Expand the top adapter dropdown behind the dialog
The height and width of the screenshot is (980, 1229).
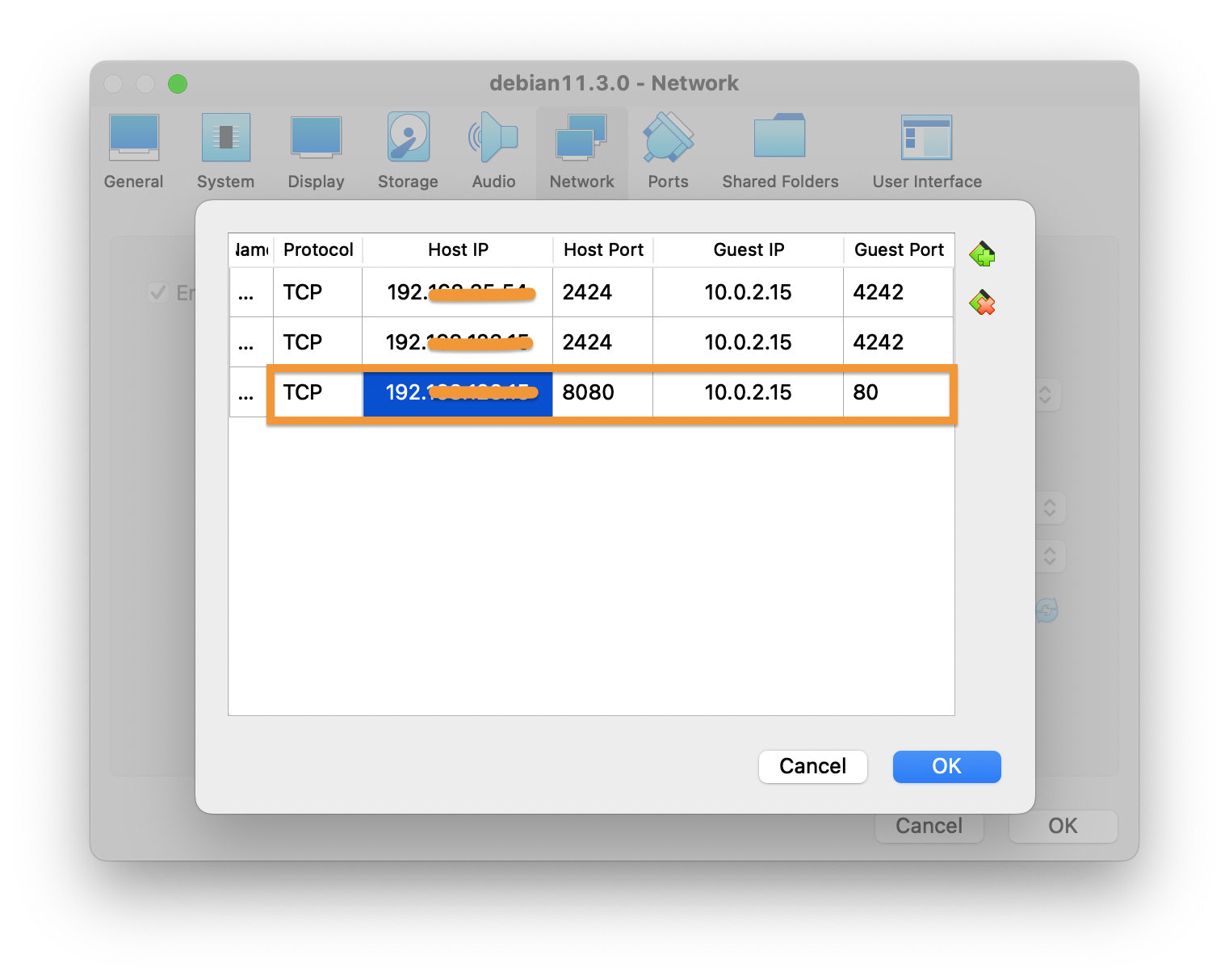pos(1046,395)
